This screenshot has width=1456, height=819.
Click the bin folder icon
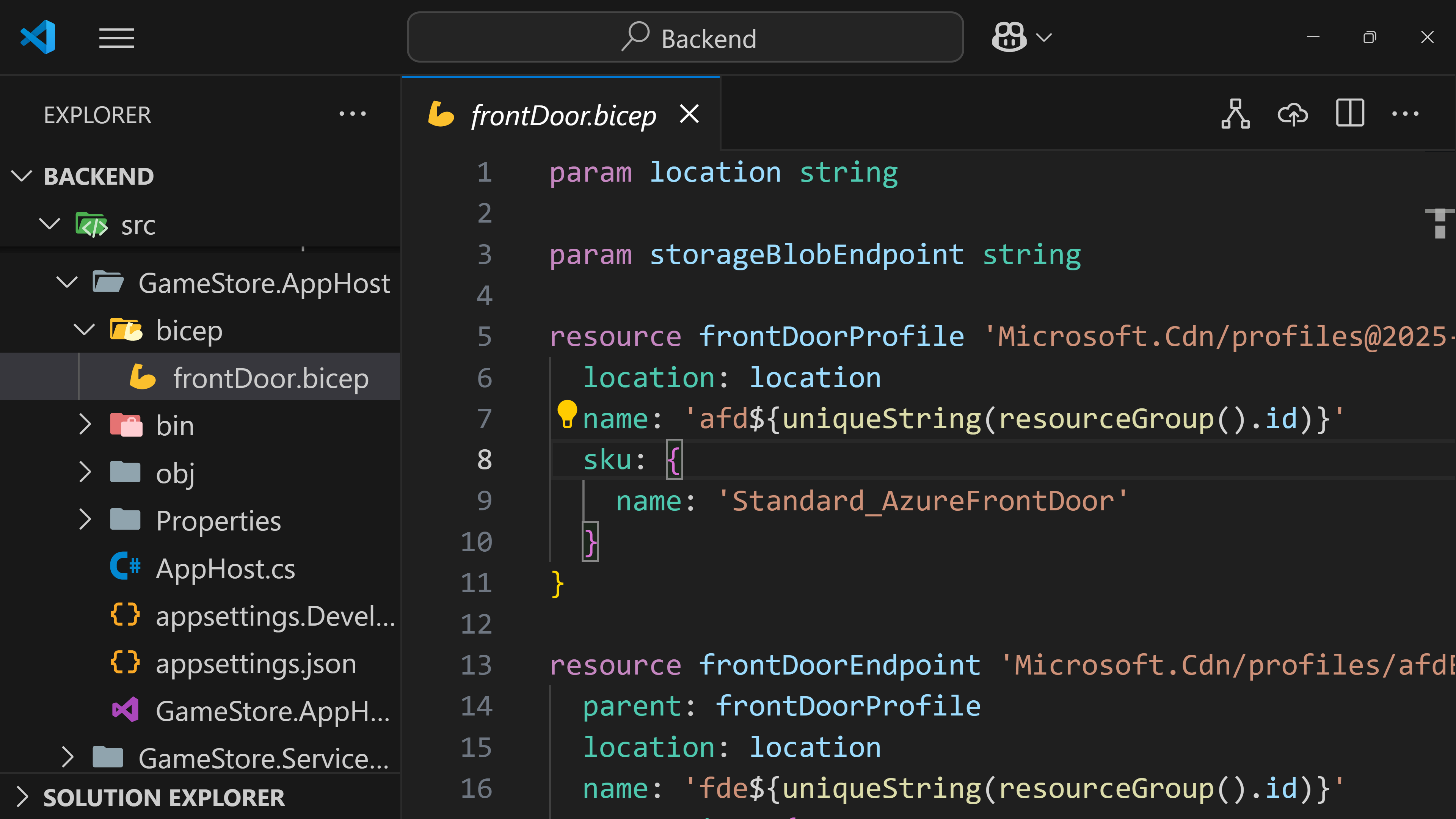coord(126,425)
